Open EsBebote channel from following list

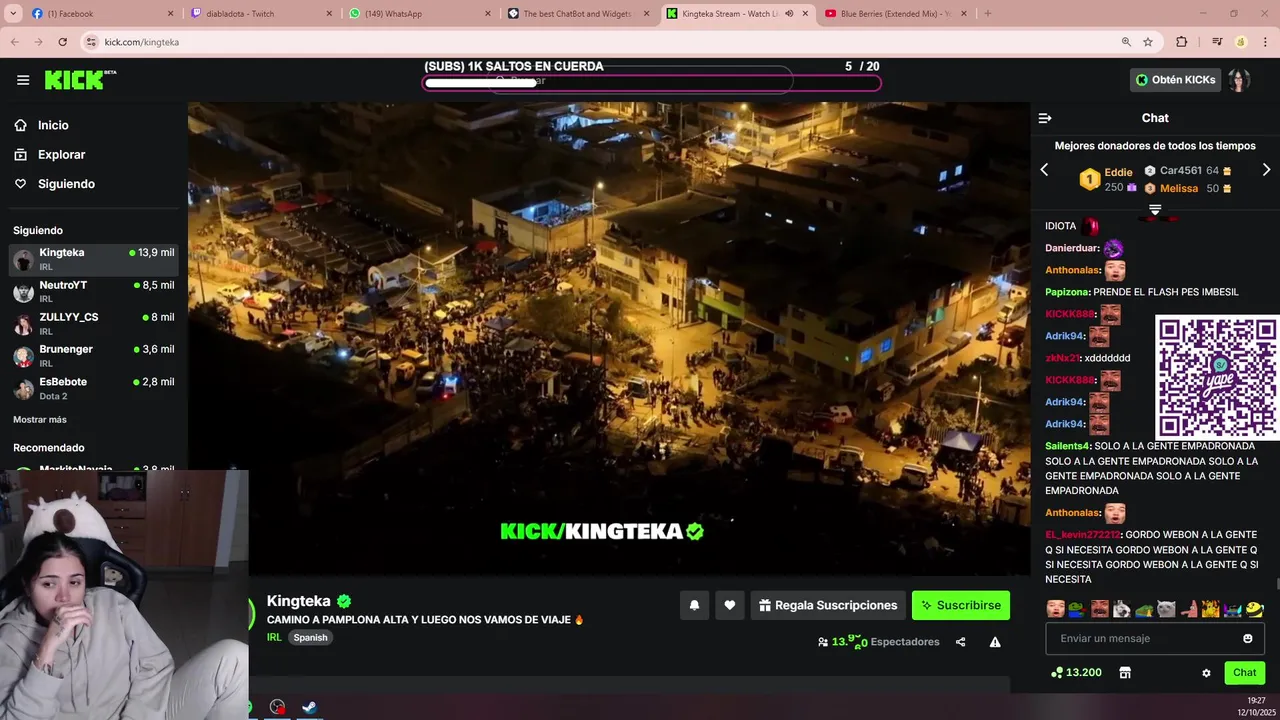point(94,388)
